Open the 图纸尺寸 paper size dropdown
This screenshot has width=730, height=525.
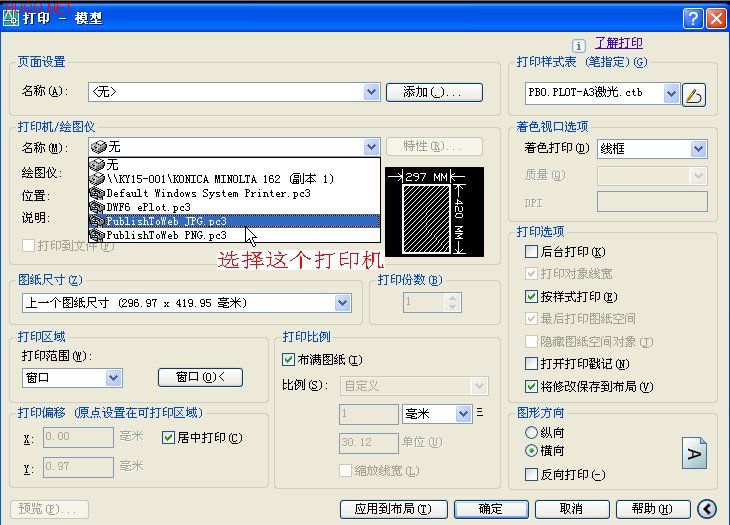pos(342,303)
